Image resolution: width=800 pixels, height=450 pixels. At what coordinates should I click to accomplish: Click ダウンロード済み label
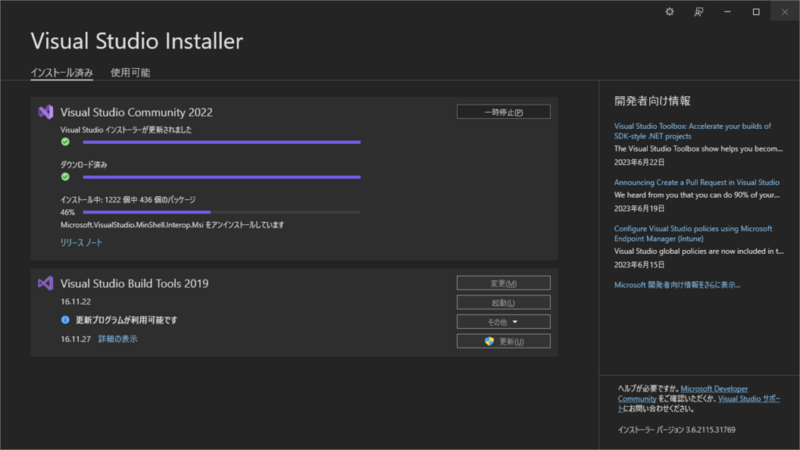[84, 165]
